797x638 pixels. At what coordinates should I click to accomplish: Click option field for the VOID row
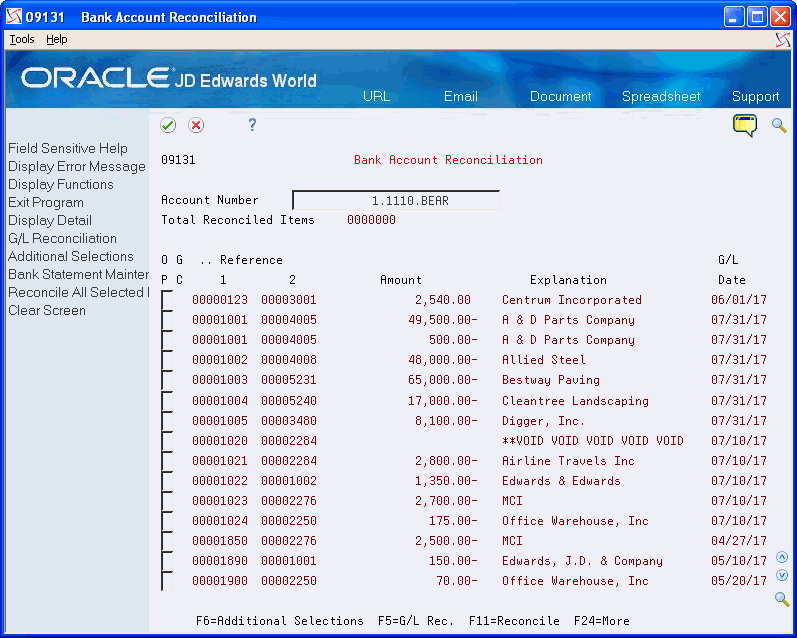click(x=167, y=441)
